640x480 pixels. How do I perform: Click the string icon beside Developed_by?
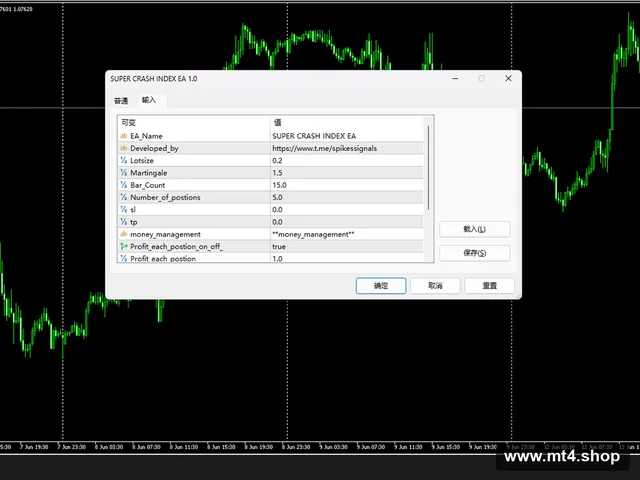124,148
